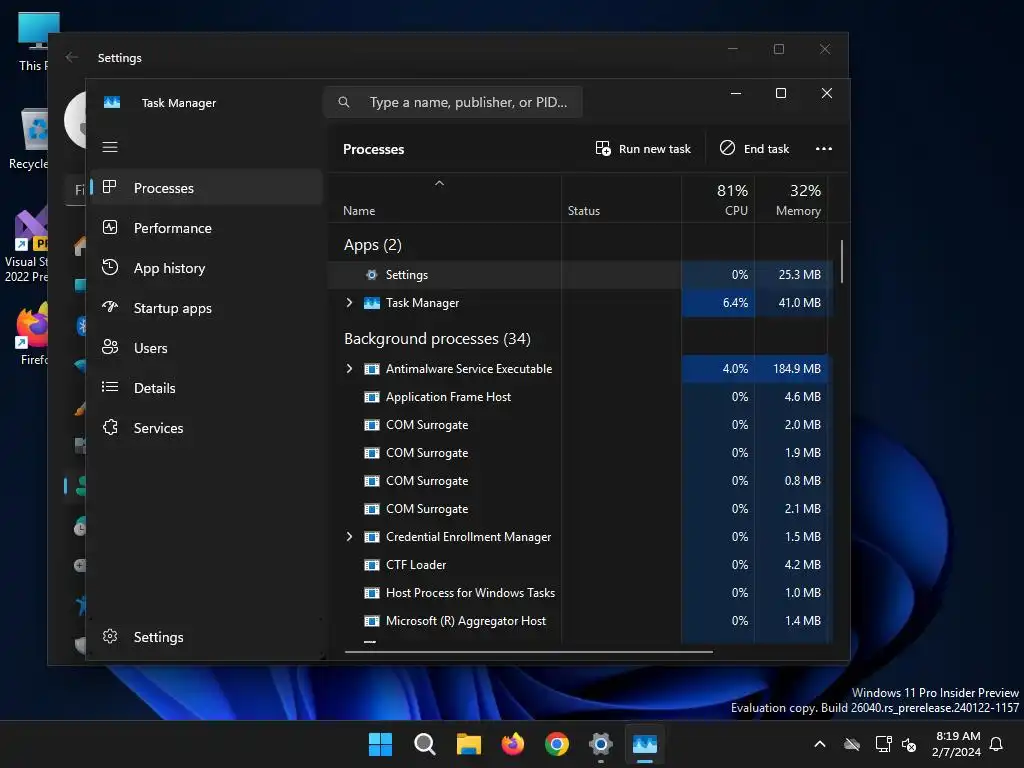This screenshot has height=768, width=1024.
Task: Select the Processes icon in sidebar
Action: point(110,187)
